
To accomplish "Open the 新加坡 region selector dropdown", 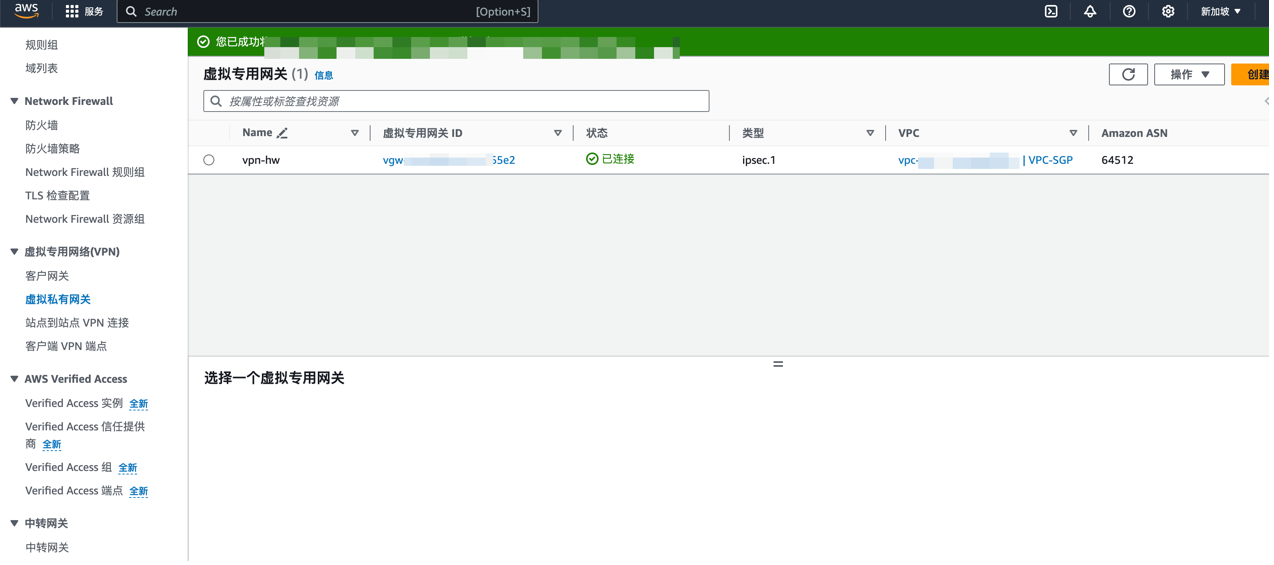I will (1221, 12).
